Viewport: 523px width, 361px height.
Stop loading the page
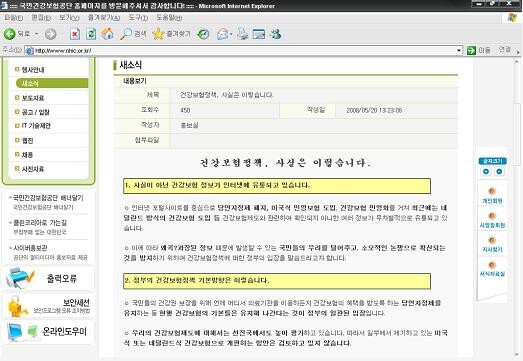point(75,34)
